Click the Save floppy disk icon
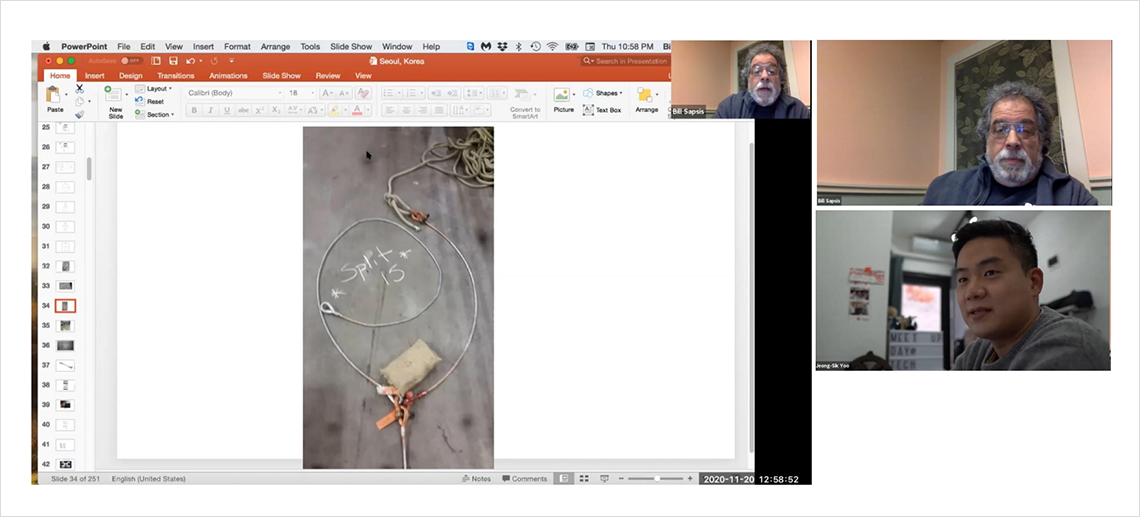Screen dimensions: 1140x517 [173, 61]
